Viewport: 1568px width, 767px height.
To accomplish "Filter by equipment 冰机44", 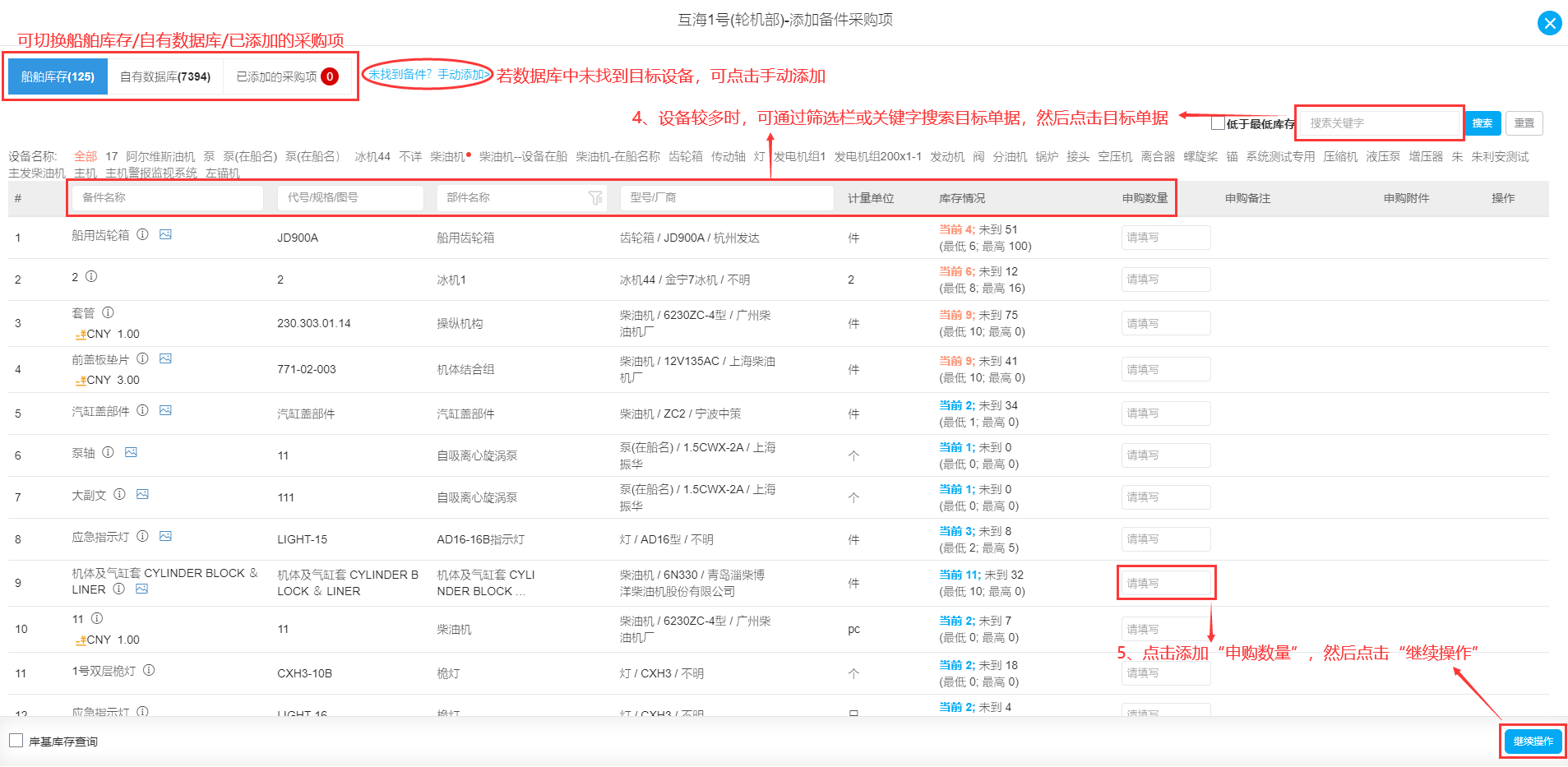I will coord(372,156).
